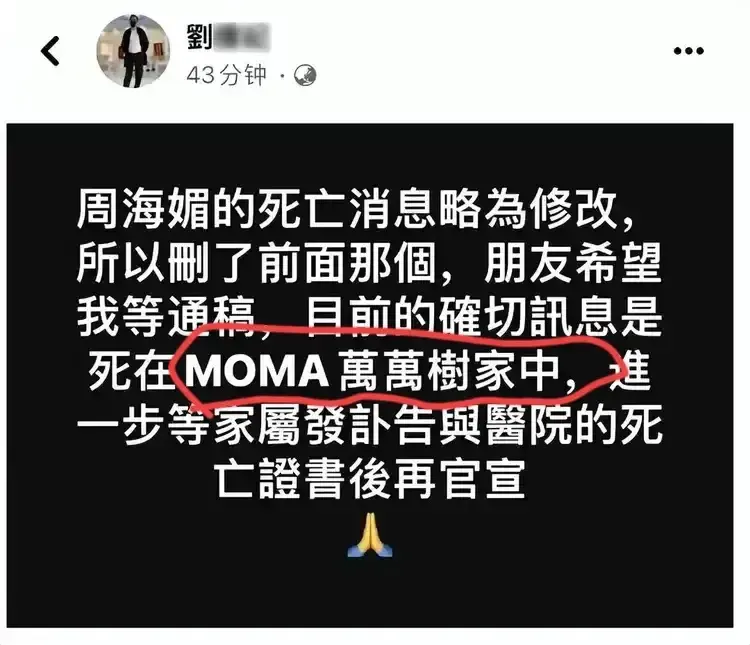Click the word MOMA in post
The image size is (750, 645).
pos(257,371)
